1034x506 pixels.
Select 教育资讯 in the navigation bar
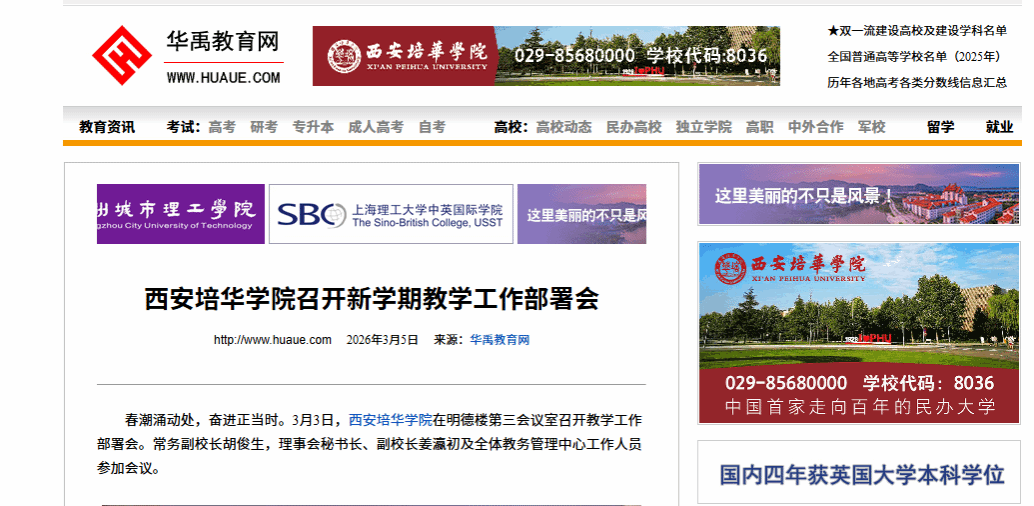click(107, 127)
